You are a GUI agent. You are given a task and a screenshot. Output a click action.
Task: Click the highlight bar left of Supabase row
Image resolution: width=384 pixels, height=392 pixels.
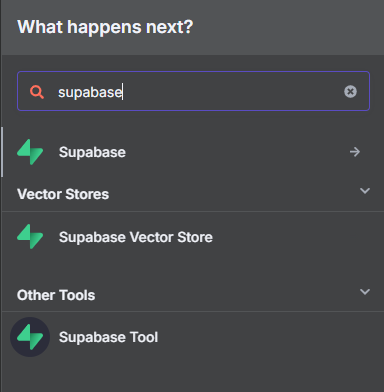(2, 152)
